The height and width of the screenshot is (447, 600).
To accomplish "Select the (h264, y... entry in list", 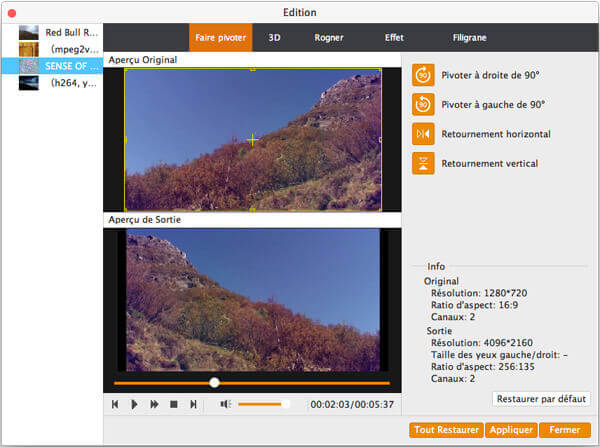I will click(52, 83).
